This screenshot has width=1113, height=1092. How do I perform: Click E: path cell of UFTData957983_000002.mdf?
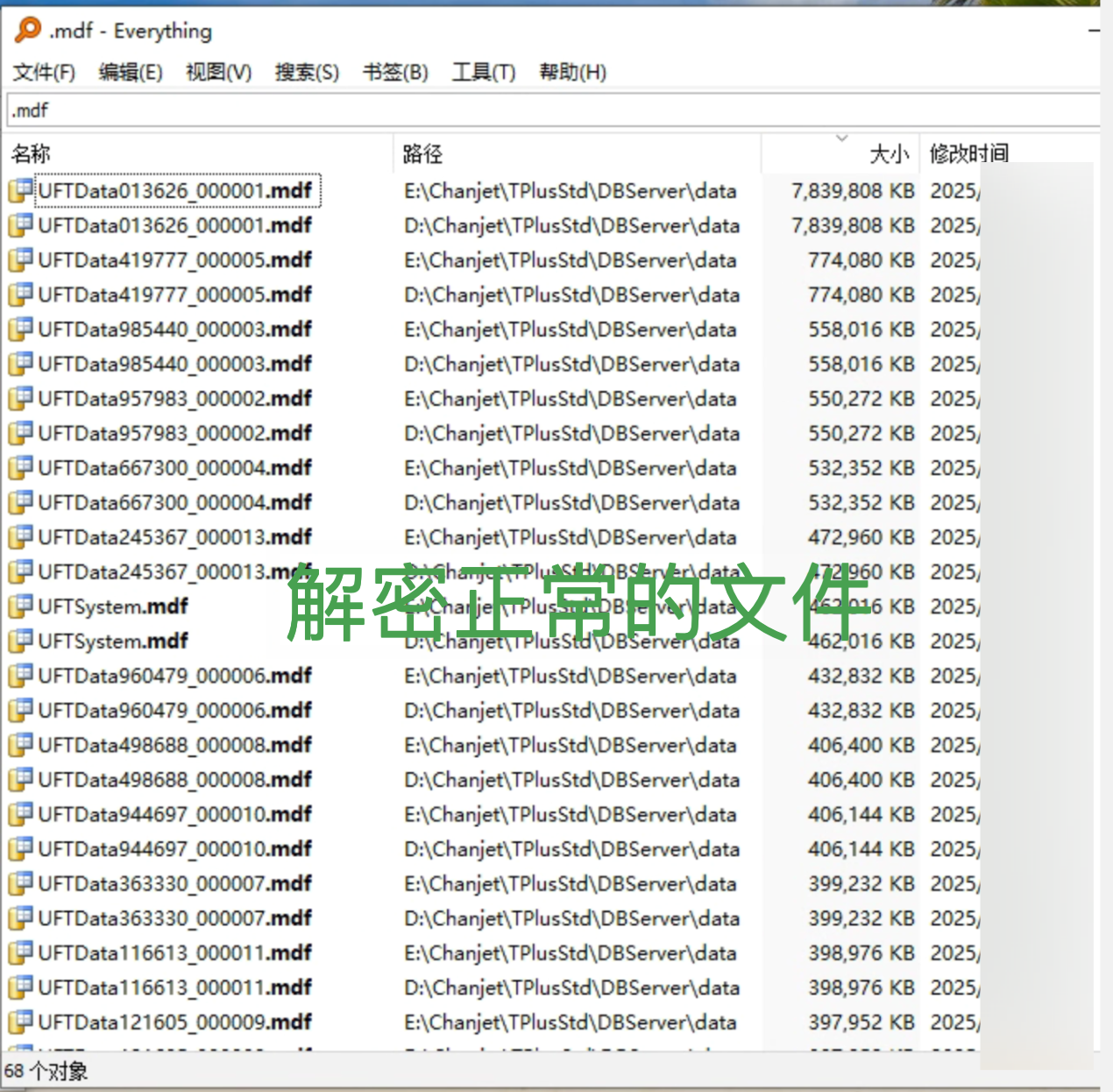(570, 398)
